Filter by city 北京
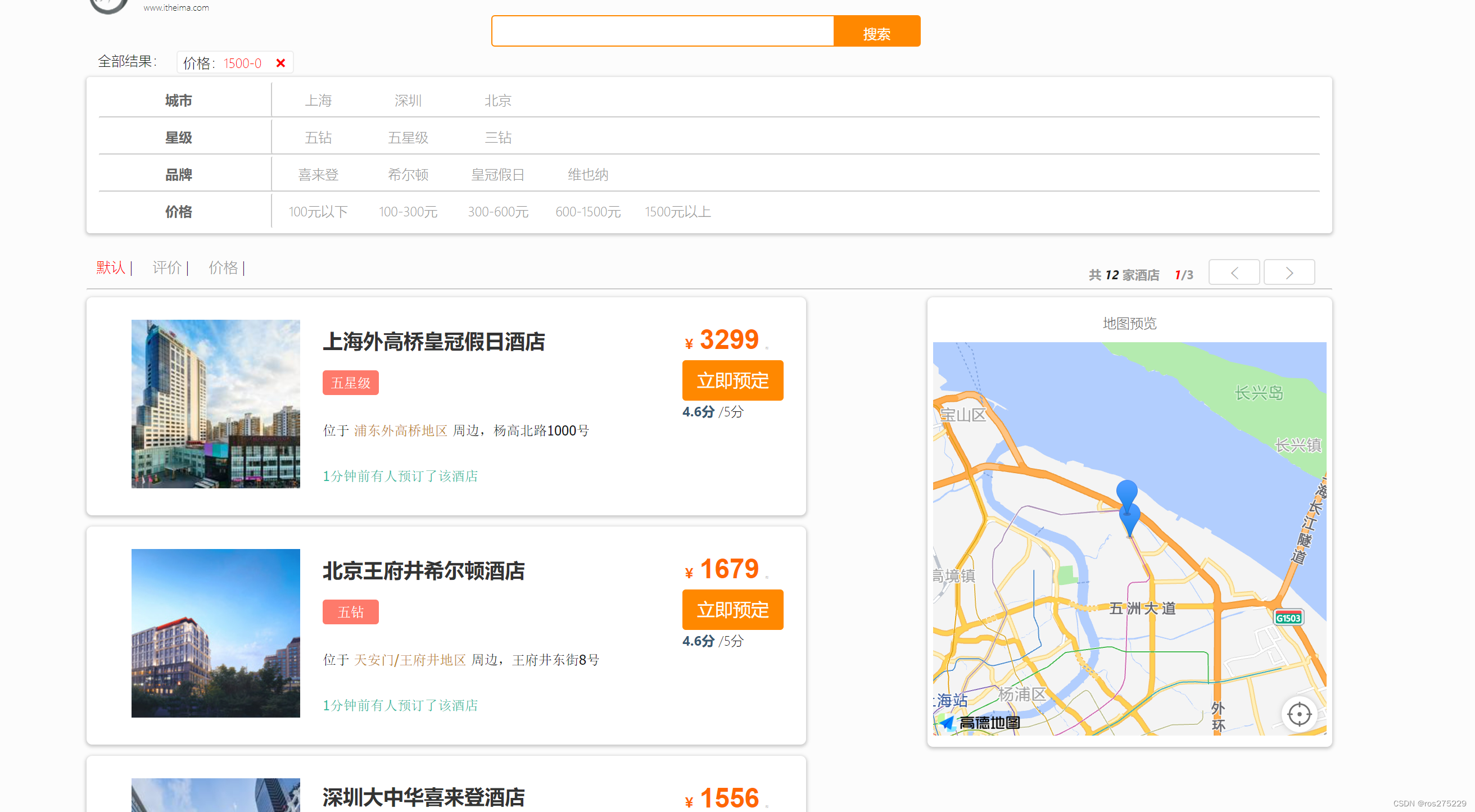 pos(498,101)
